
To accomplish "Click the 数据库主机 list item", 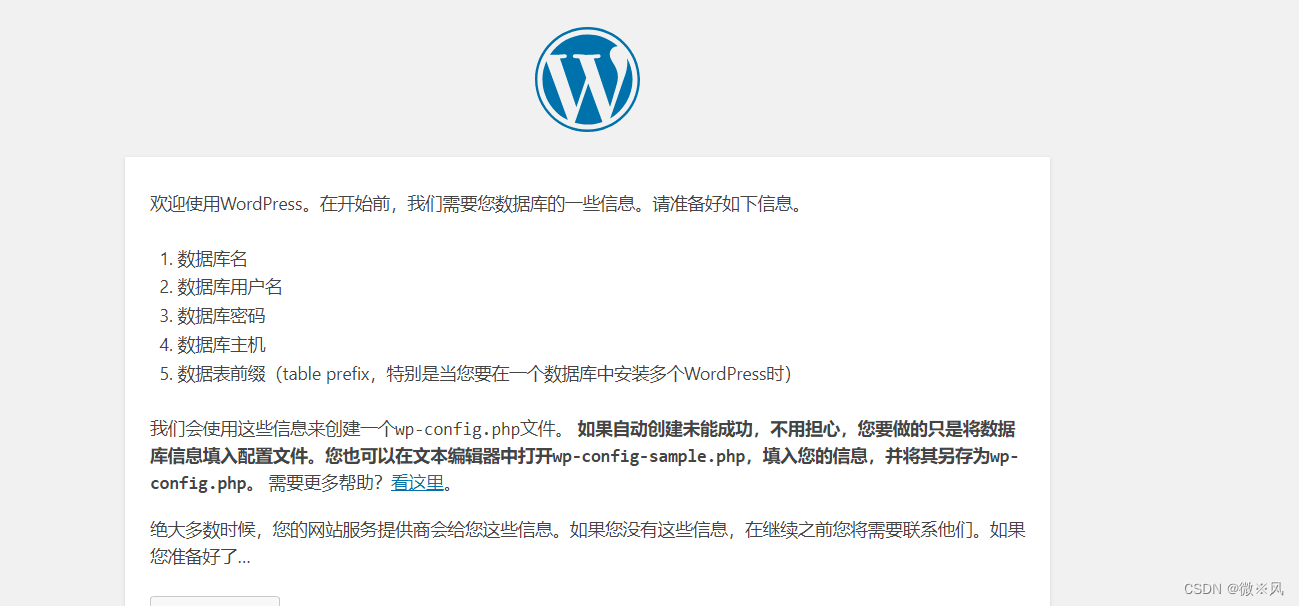I will (x=221, y=345).
